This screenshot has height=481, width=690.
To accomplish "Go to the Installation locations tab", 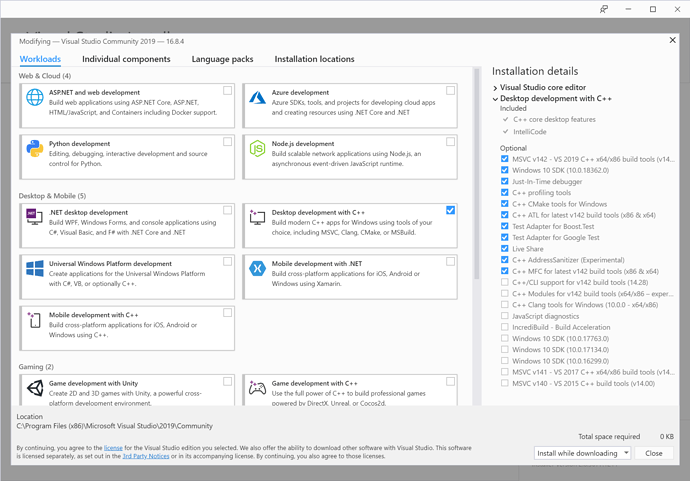I will [x=314, y=59].
